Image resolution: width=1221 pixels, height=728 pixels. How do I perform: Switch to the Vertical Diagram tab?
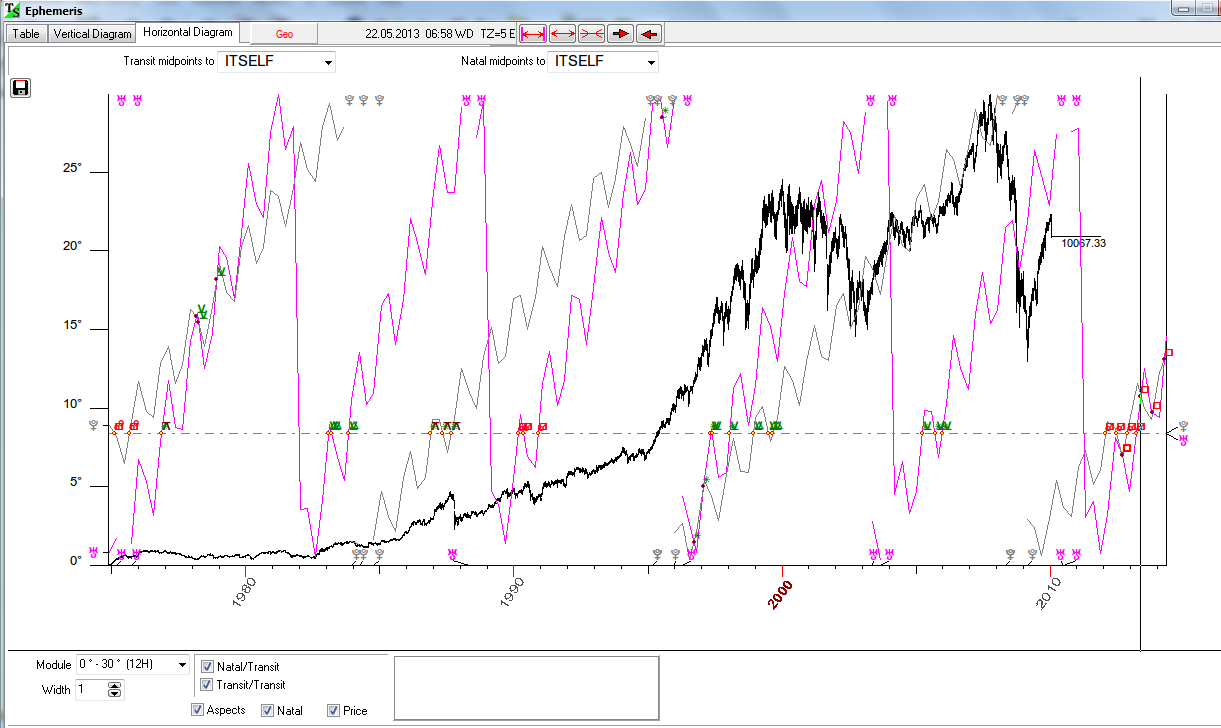tap(92, 34)
